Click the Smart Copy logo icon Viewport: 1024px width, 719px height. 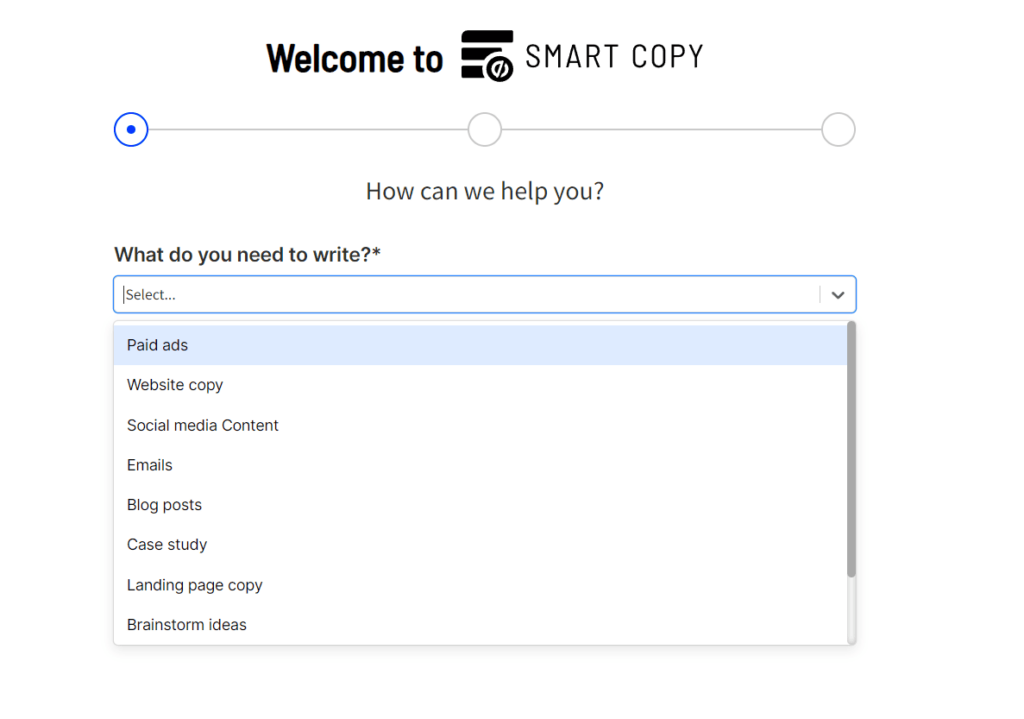click(487, 56)
